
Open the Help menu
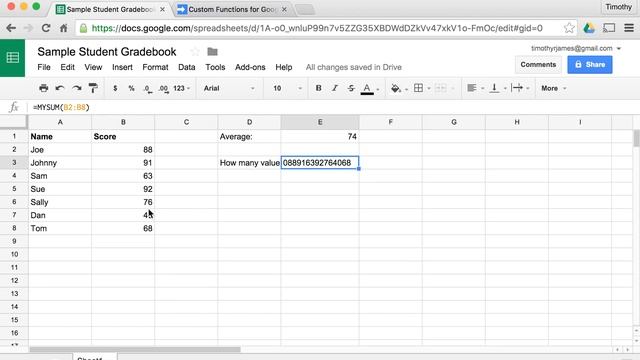tap(284, 67)
